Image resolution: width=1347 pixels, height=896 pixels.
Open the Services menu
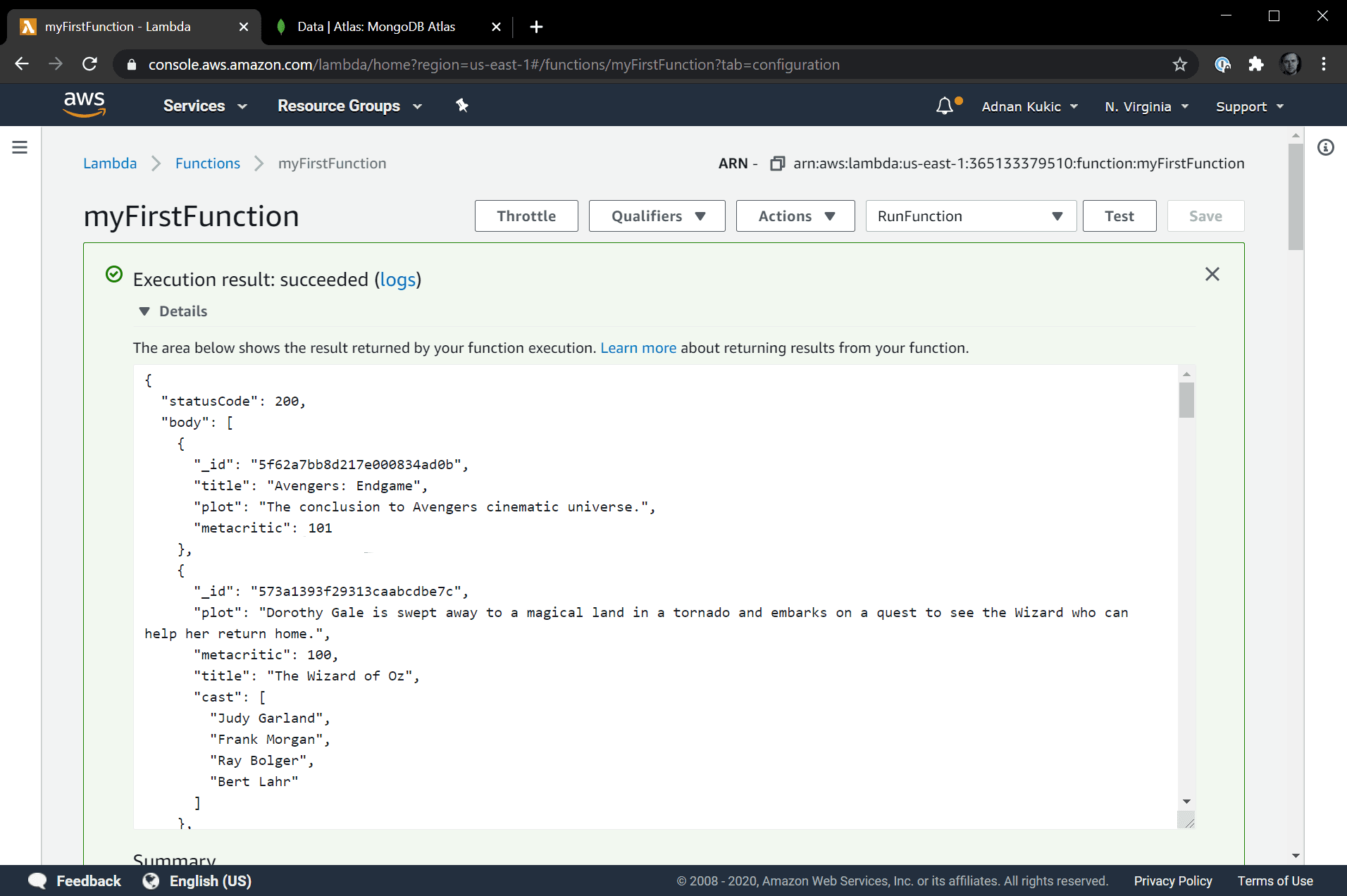[x=204, y=106]
